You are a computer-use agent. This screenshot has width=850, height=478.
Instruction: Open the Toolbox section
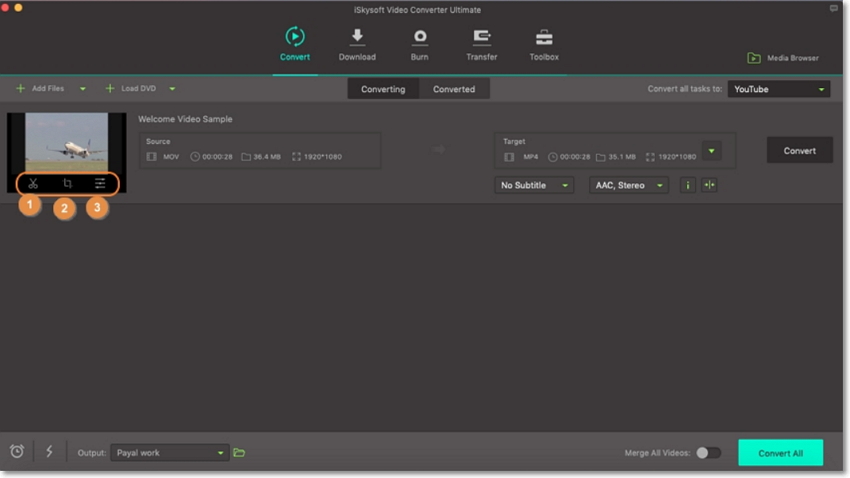(x=543, y=45)
